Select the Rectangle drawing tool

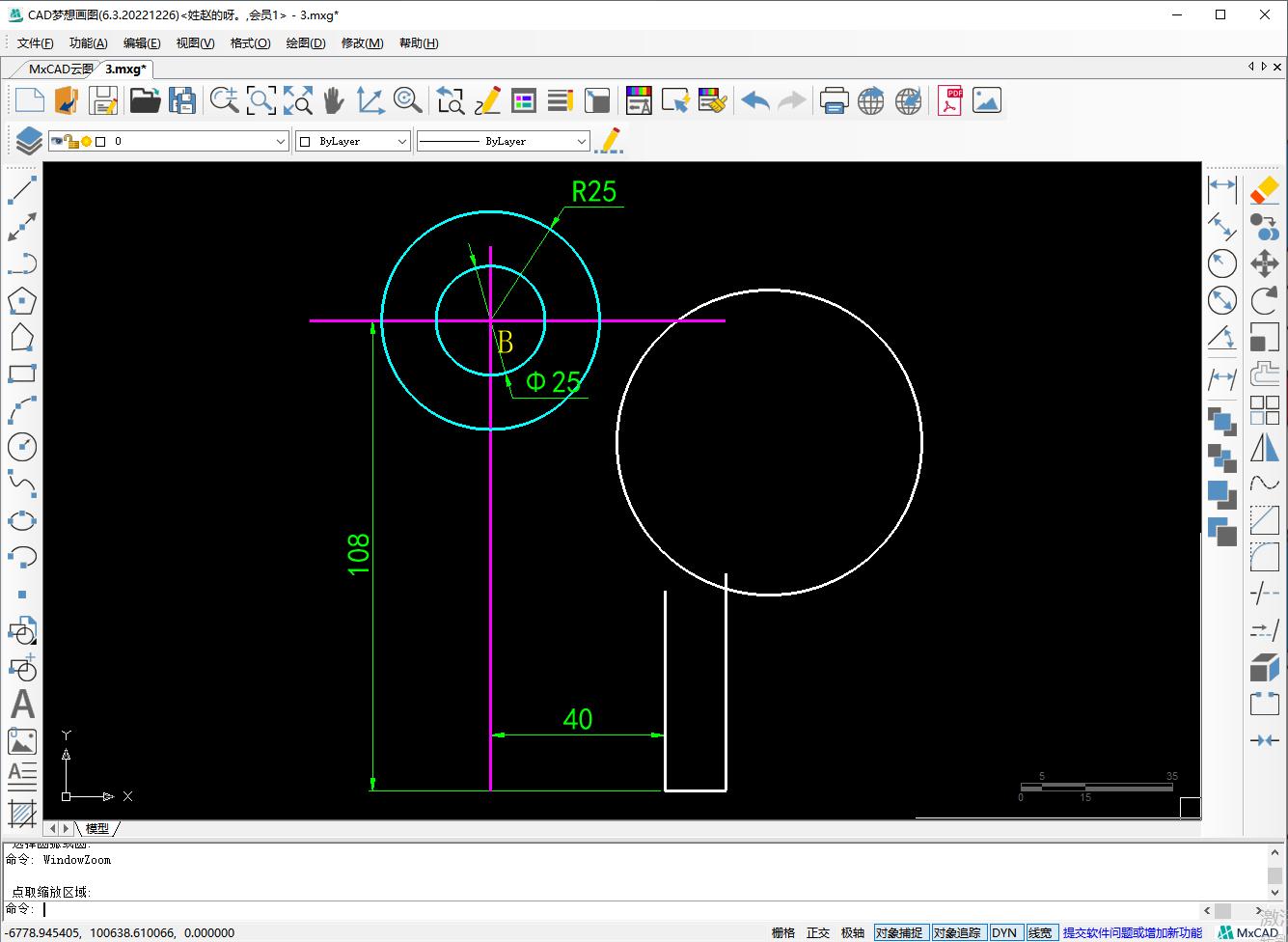(22, 374)
